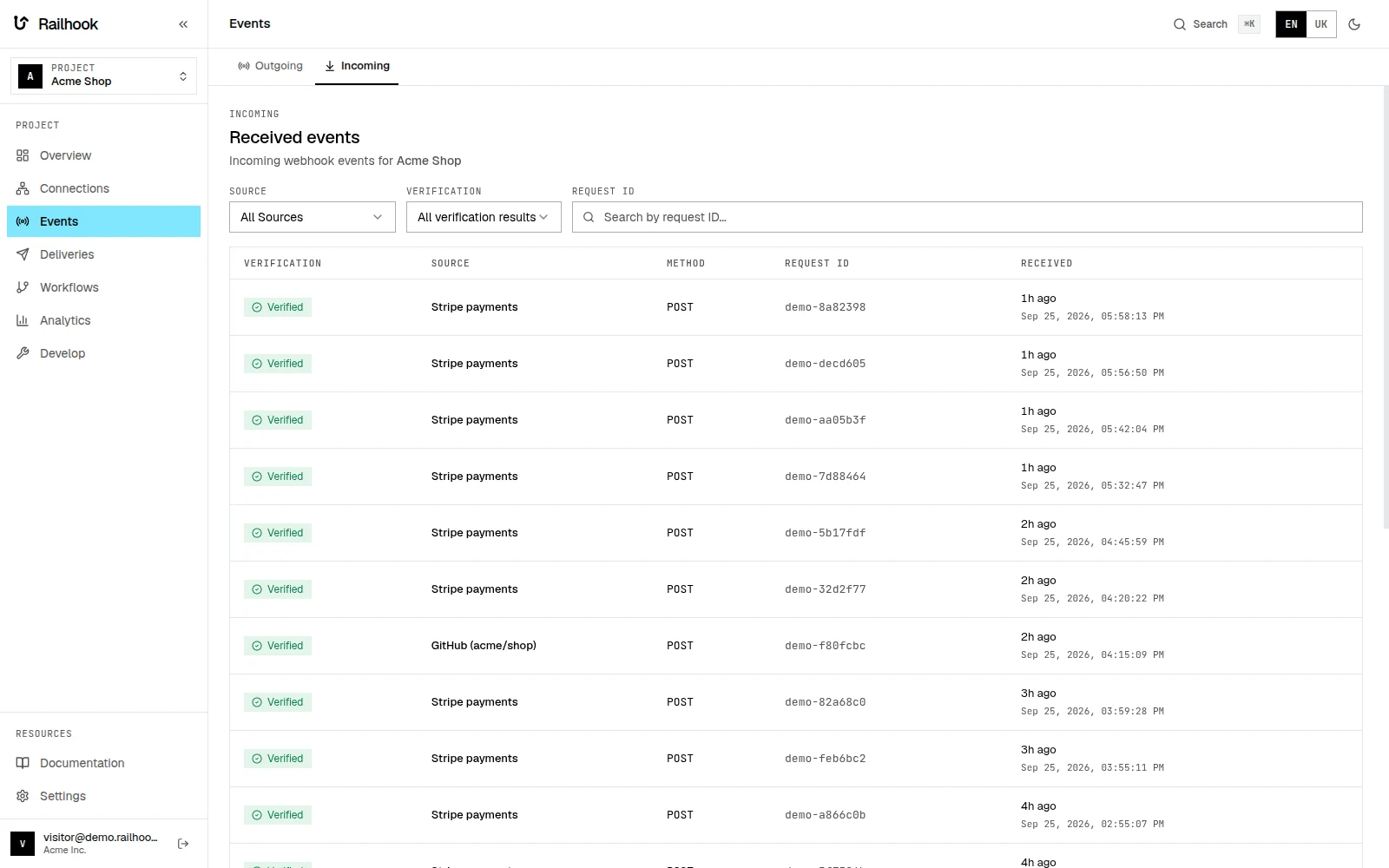Select request ID demo-decd605
The image size is (1389, 868).
coord(825,364)
